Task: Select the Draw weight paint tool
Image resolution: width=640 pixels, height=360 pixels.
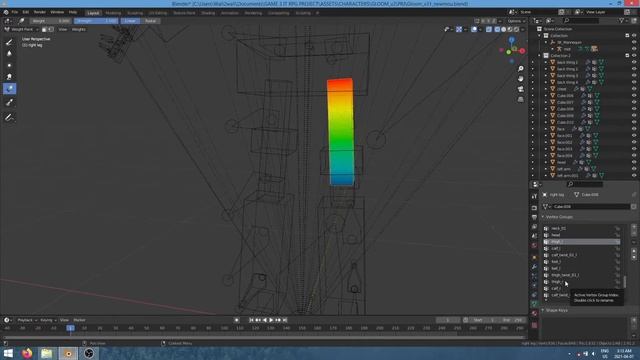Action: [x=9, y=42]
